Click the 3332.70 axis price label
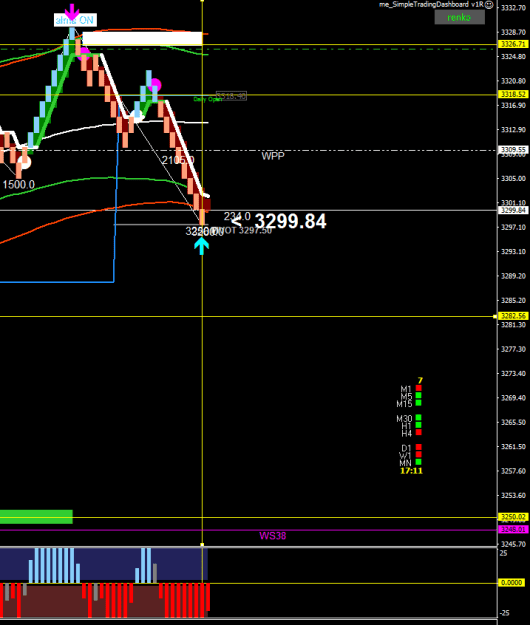The width and height of the screenshot is (530, 625). [513, 8]
